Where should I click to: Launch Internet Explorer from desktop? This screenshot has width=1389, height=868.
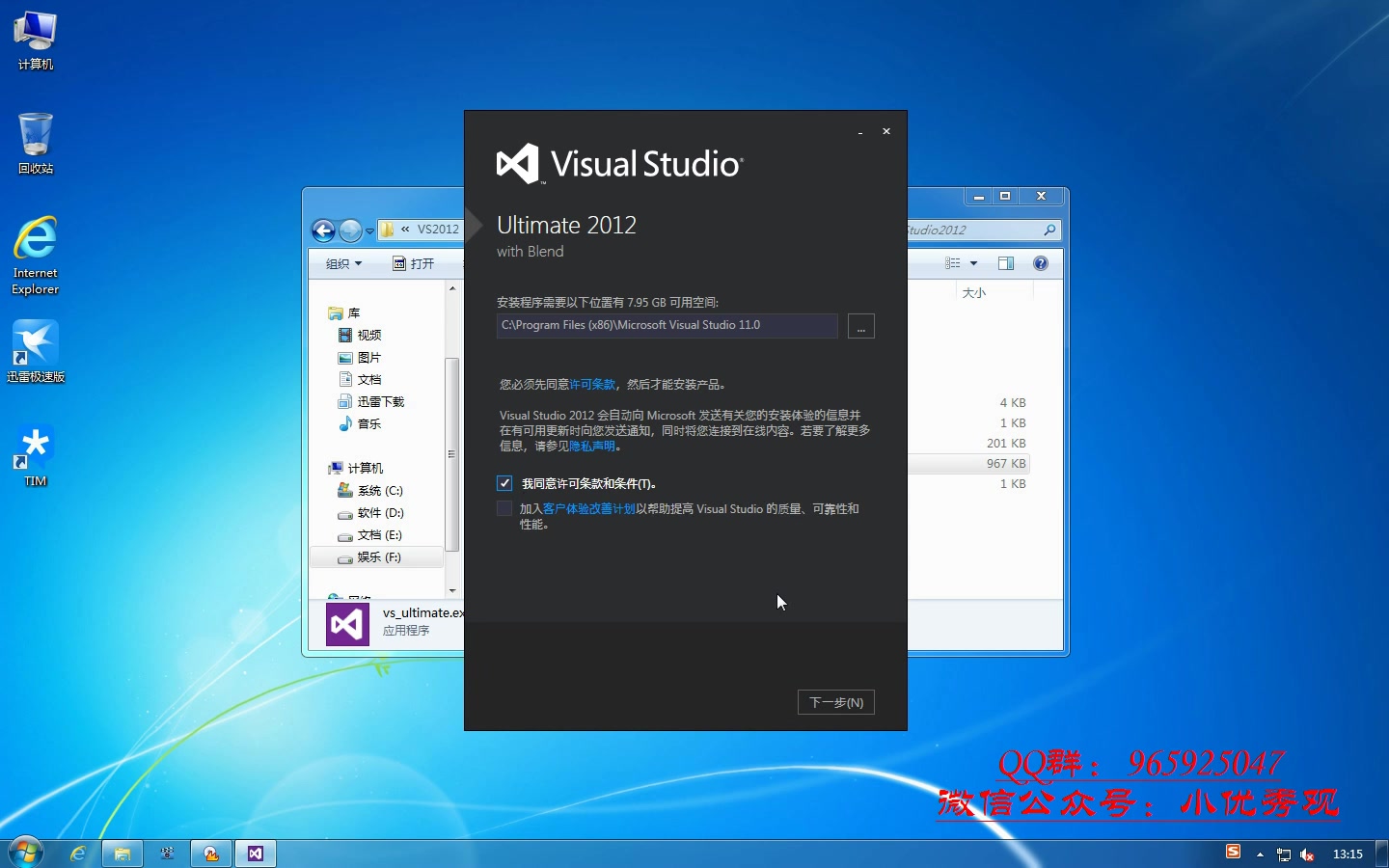[x=36, y=256]
